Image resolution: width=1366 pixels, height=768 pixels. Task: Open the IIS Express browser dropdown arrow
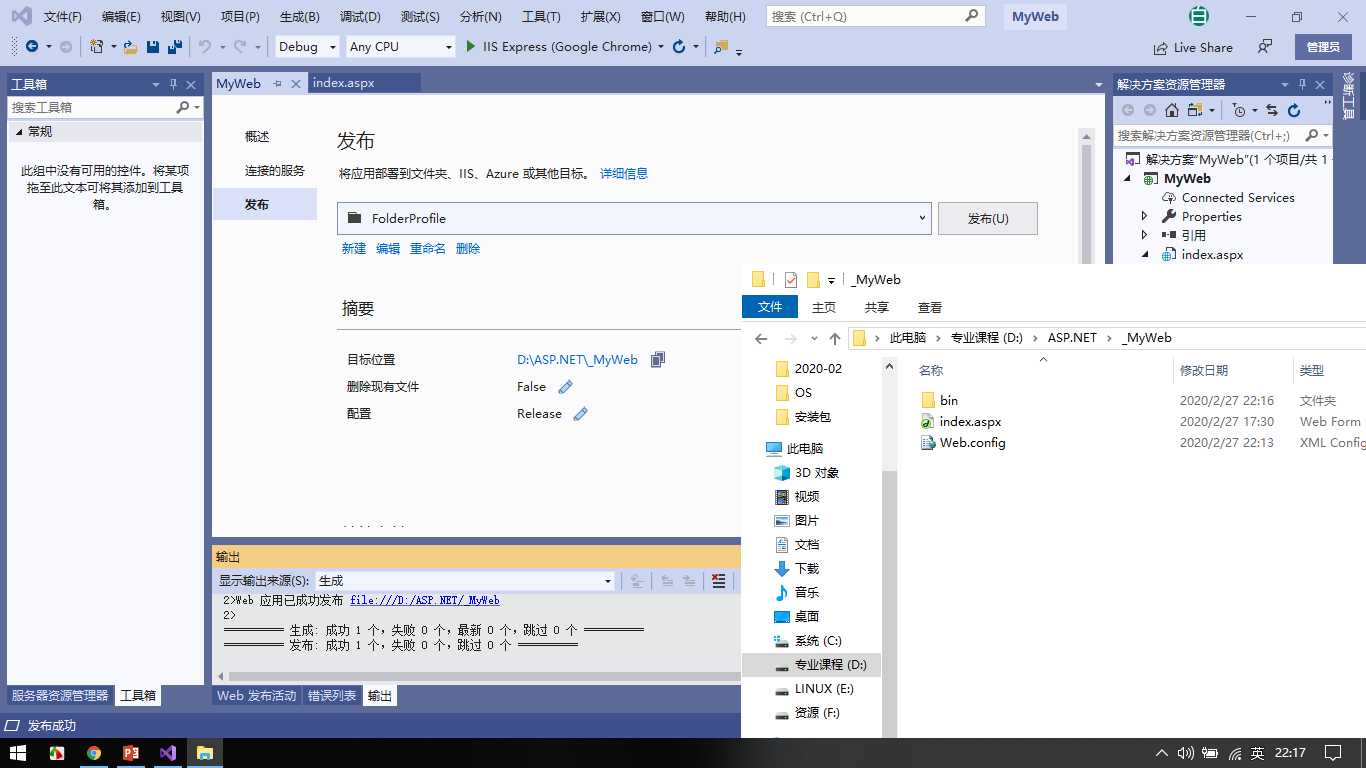[x=661, y=46]
